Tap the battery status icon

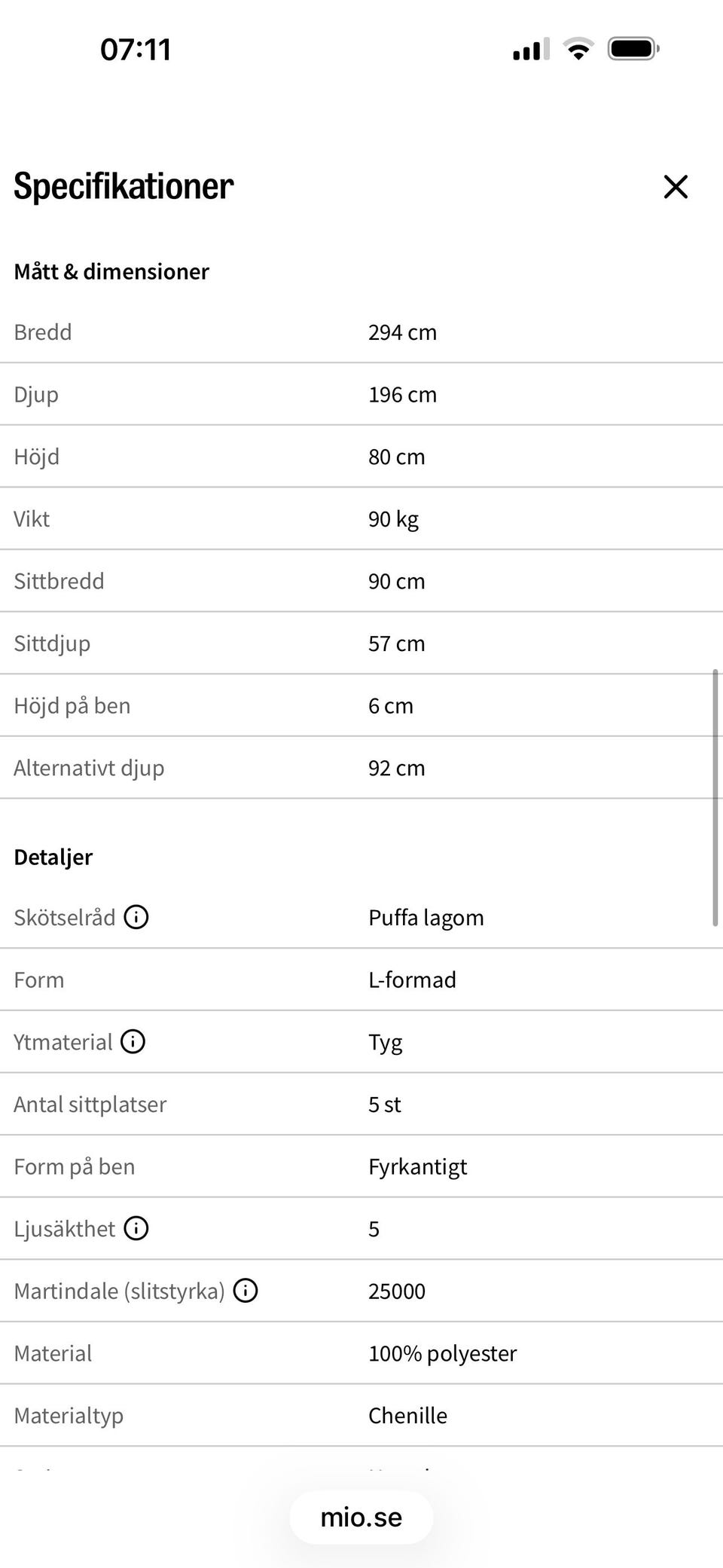tap(633, 49)
